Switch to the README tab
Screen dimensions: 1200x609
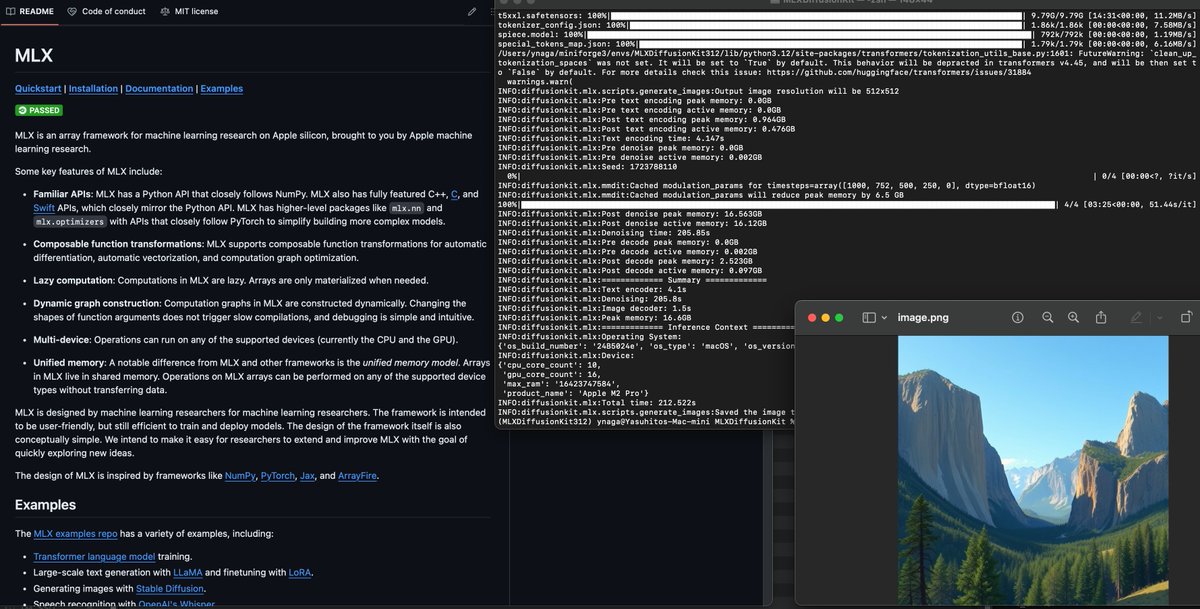[30, 11]
